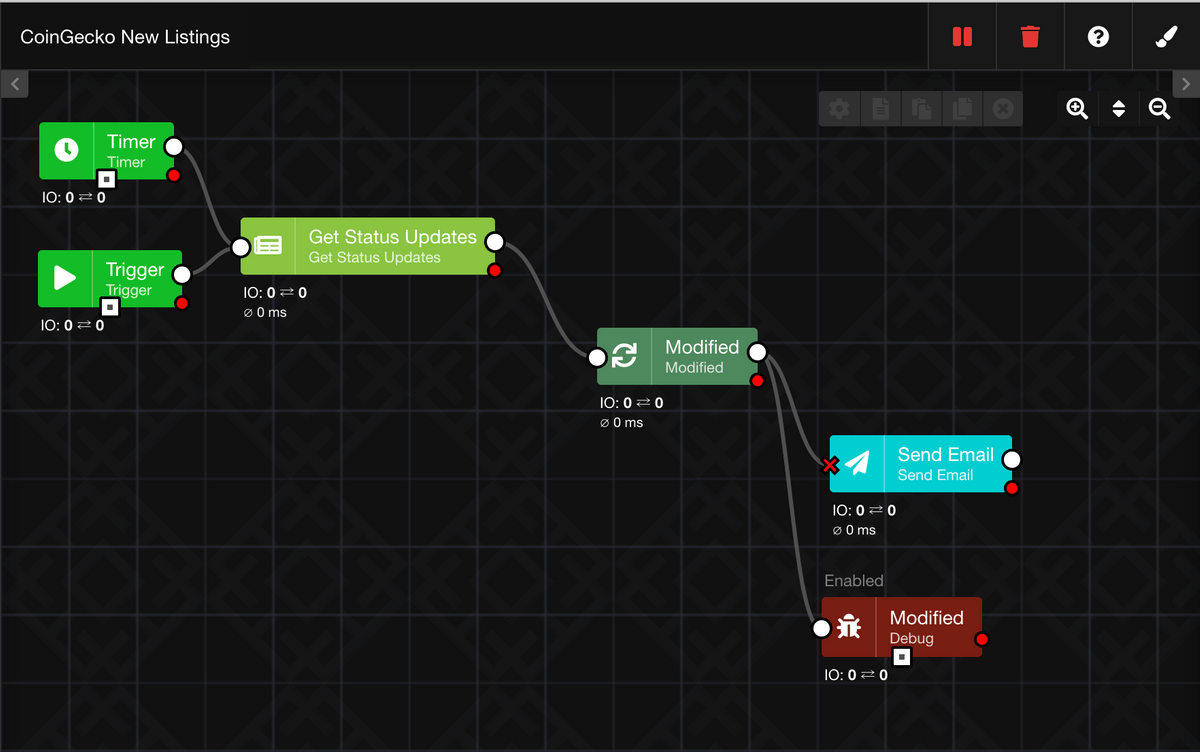The width and height of the screenshot is (1200, 752).
Task: Select the Get Status Updates list icon
Action: coord(268,245)
